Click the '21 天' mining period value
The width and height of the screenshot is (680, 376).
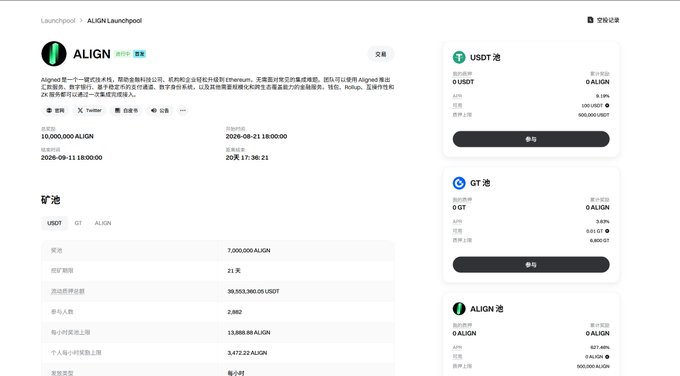point(234,271)
